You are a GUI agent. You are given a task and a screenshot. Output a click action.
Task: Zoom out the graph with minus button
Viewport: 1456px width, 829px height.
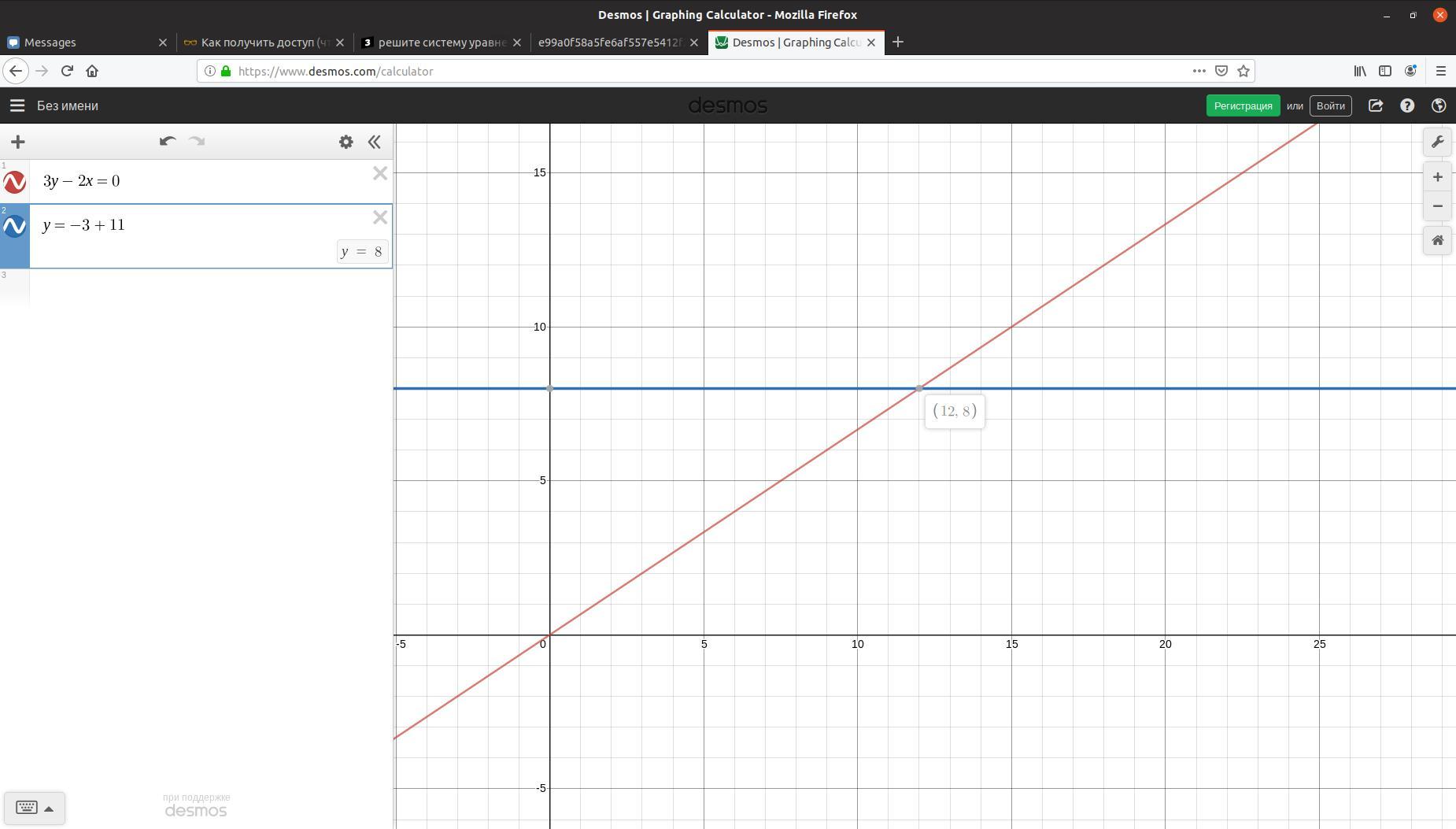click(x=1437, y=206)
